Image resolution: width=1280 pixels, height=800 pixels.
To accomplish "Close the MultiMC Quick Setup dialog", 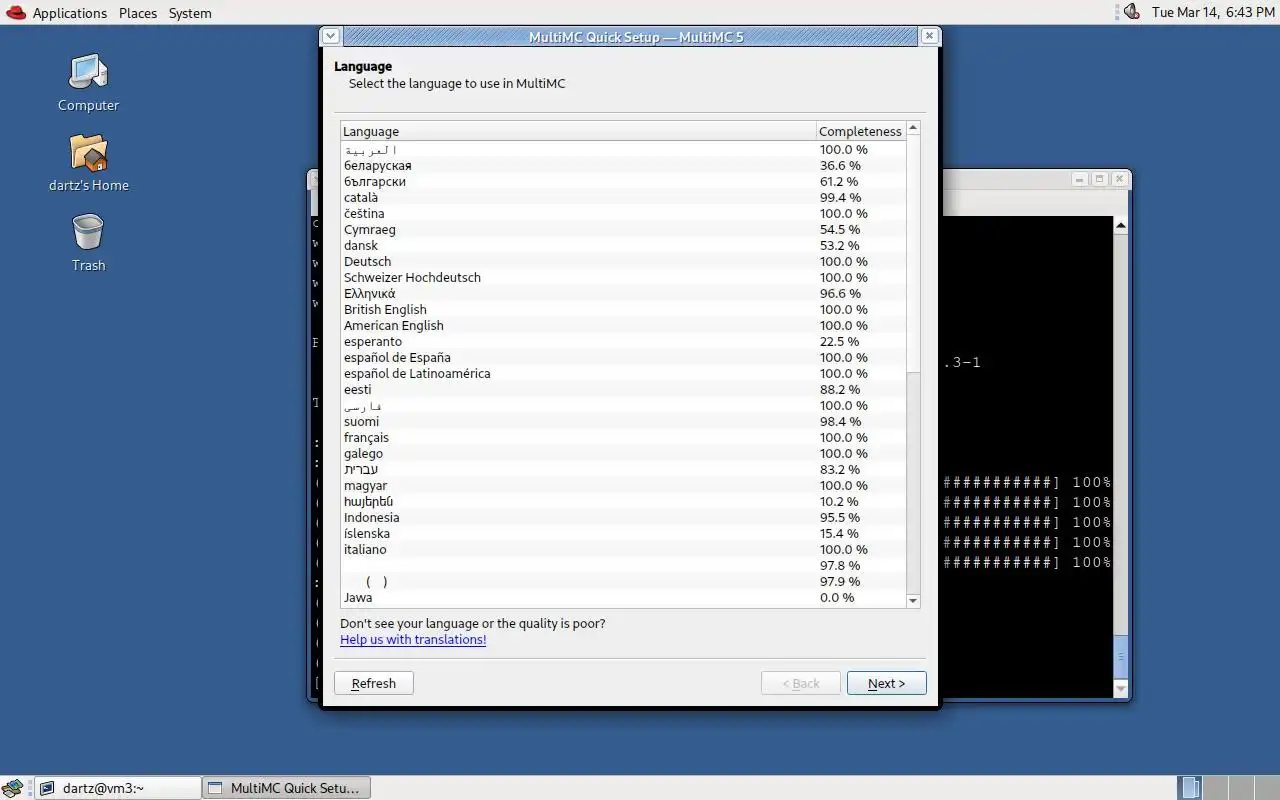I will 929,36.
